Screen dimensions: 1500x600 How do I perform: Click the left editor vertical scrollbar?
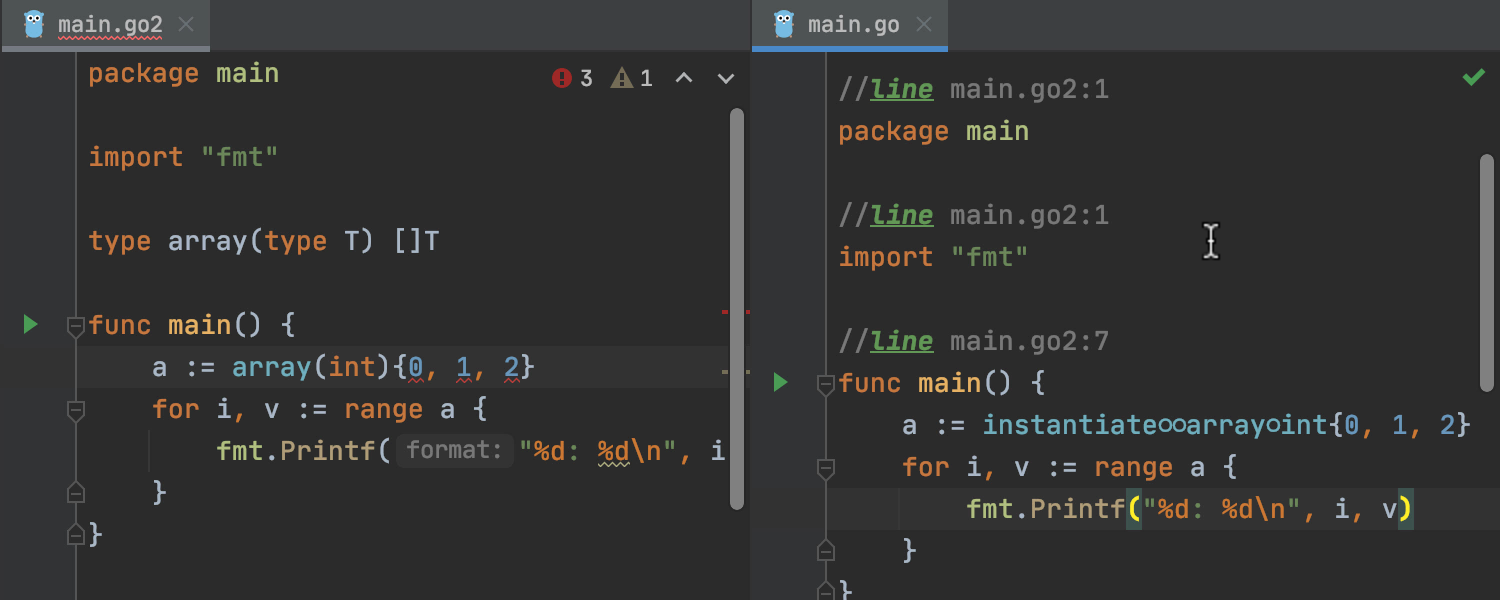point(737,300)
